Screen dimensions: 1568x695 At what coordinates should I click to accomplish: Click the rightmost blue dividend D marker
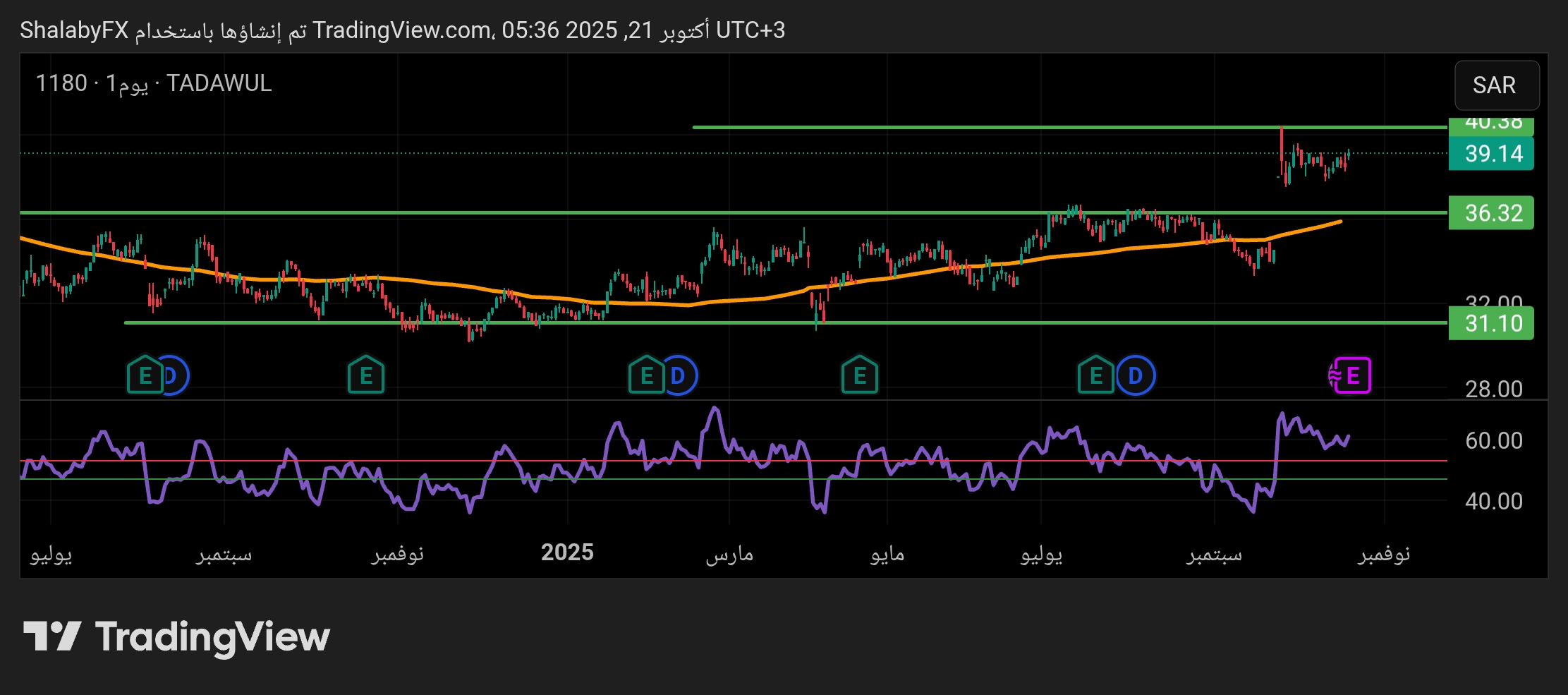(1135, 375)
